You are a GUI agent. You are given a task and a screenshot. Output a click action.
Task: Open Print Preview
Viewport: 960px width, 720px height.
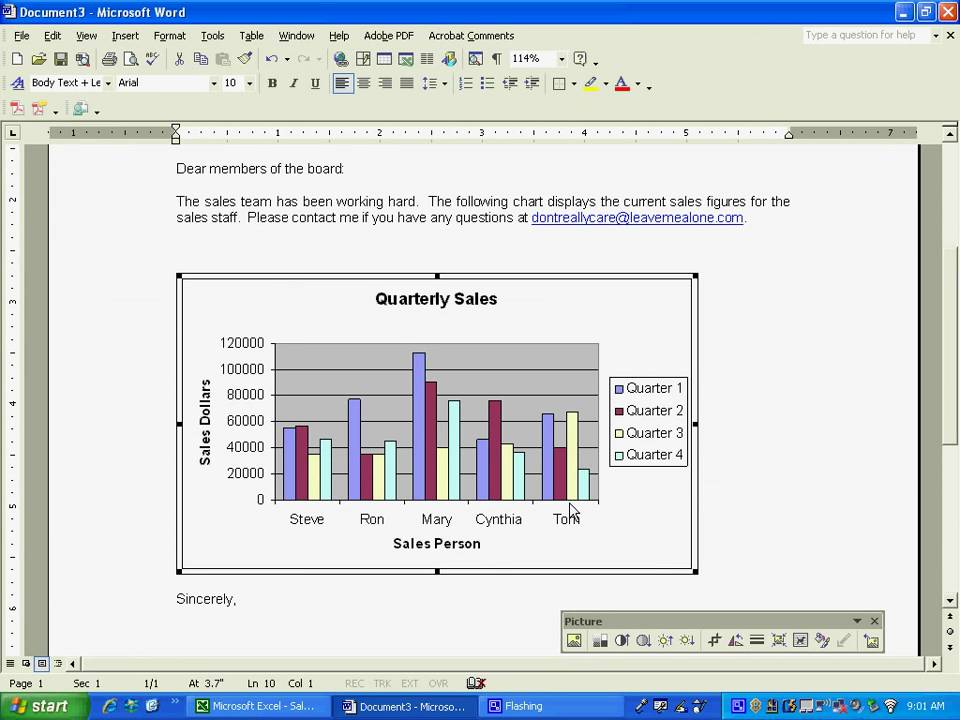coord(130,59)
